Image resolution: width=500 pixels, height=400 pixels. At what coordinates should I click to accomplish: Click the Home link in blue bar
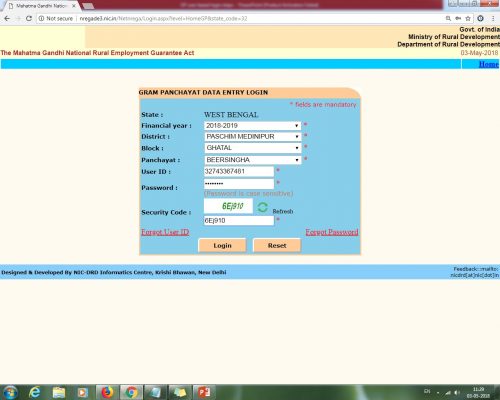click(x=489, y=64)
